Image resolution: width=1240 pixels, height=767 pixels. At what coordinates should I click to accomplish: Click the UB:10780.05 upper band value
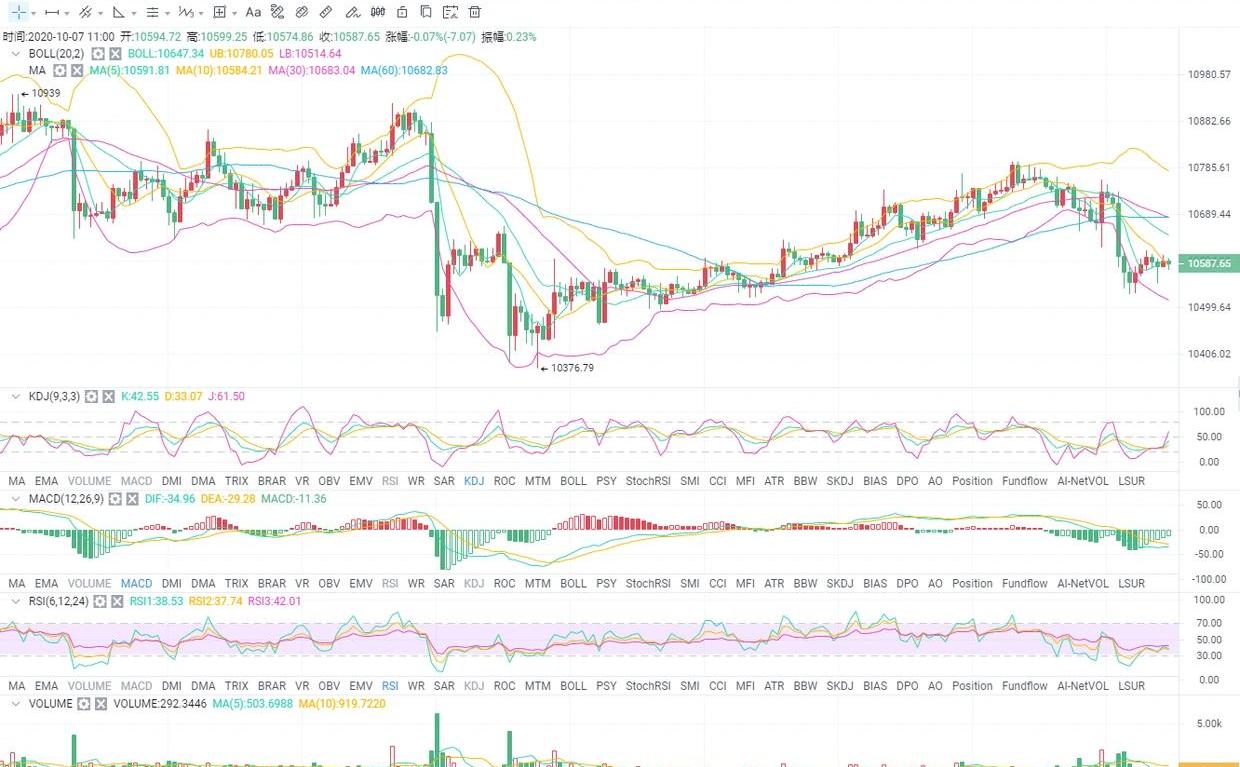click(x=241, y=53)
